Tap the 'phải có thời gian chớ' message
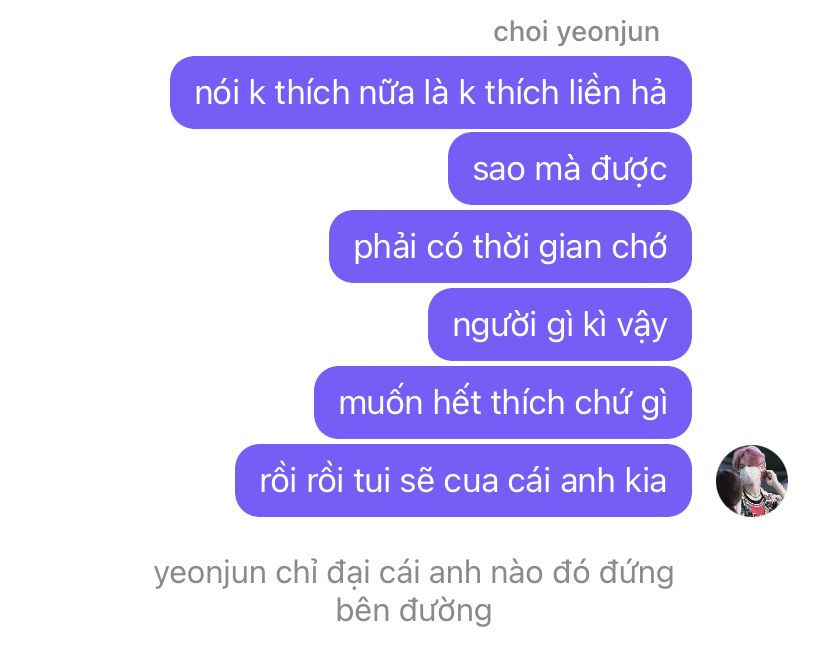Viewport: 828px width, 649px height. click(510, 247)
